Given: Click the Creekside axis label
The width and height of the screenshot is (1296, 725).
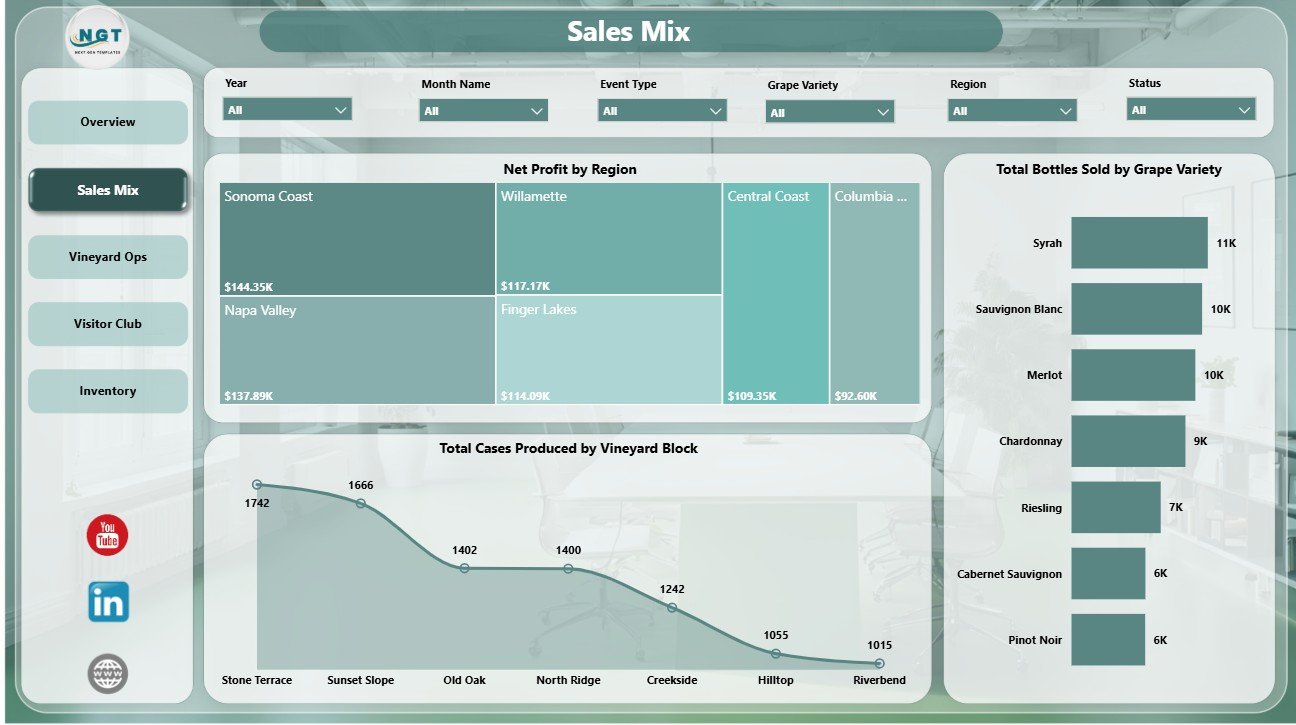Looking at the screenshot, I should point(672,680).
